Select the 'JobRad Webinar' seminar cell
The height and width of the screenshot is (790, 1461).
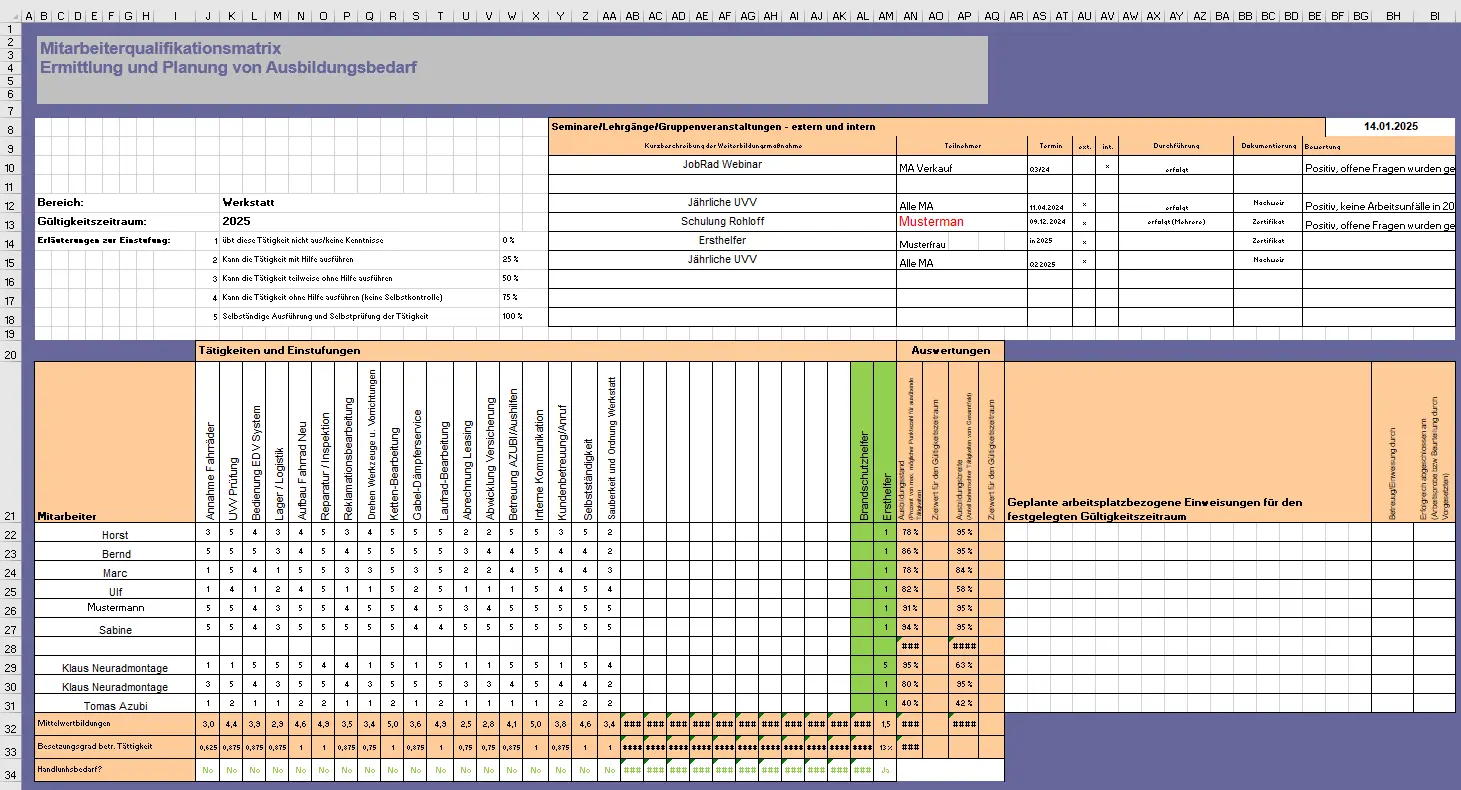721,164
